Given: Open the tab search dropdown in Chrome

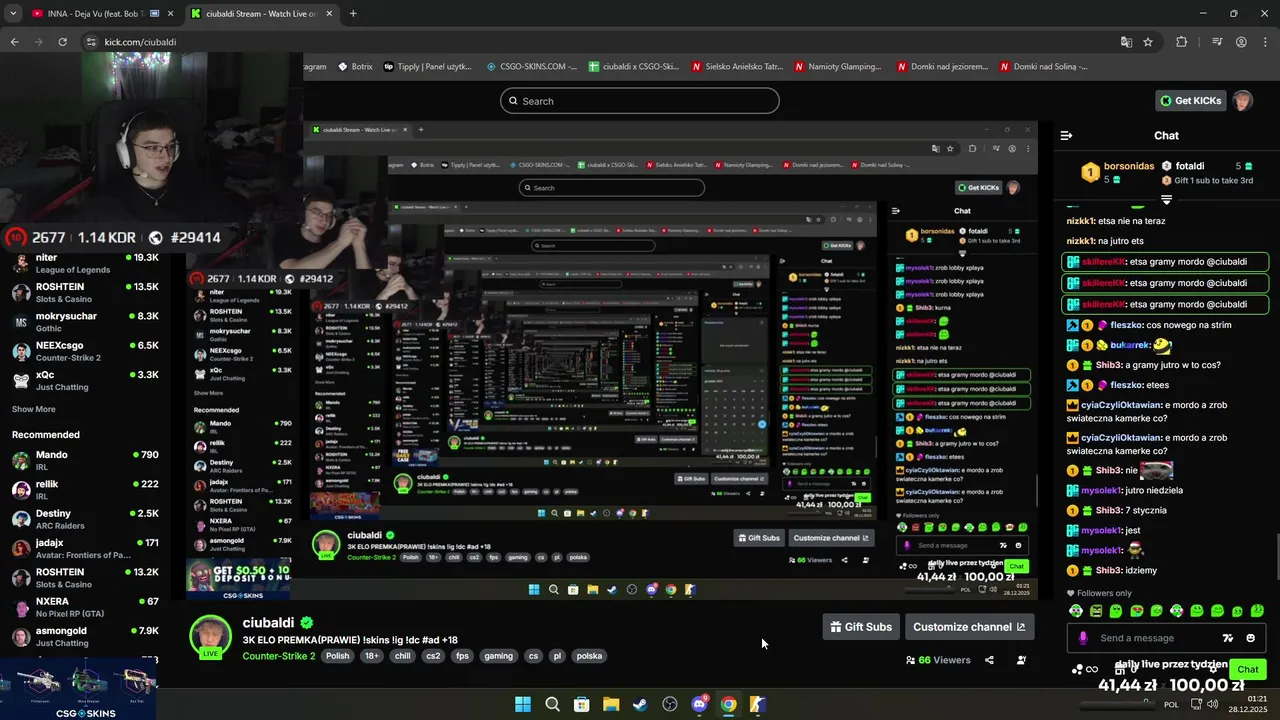Looking at the screenshot, I should click(x=12, y=13).
